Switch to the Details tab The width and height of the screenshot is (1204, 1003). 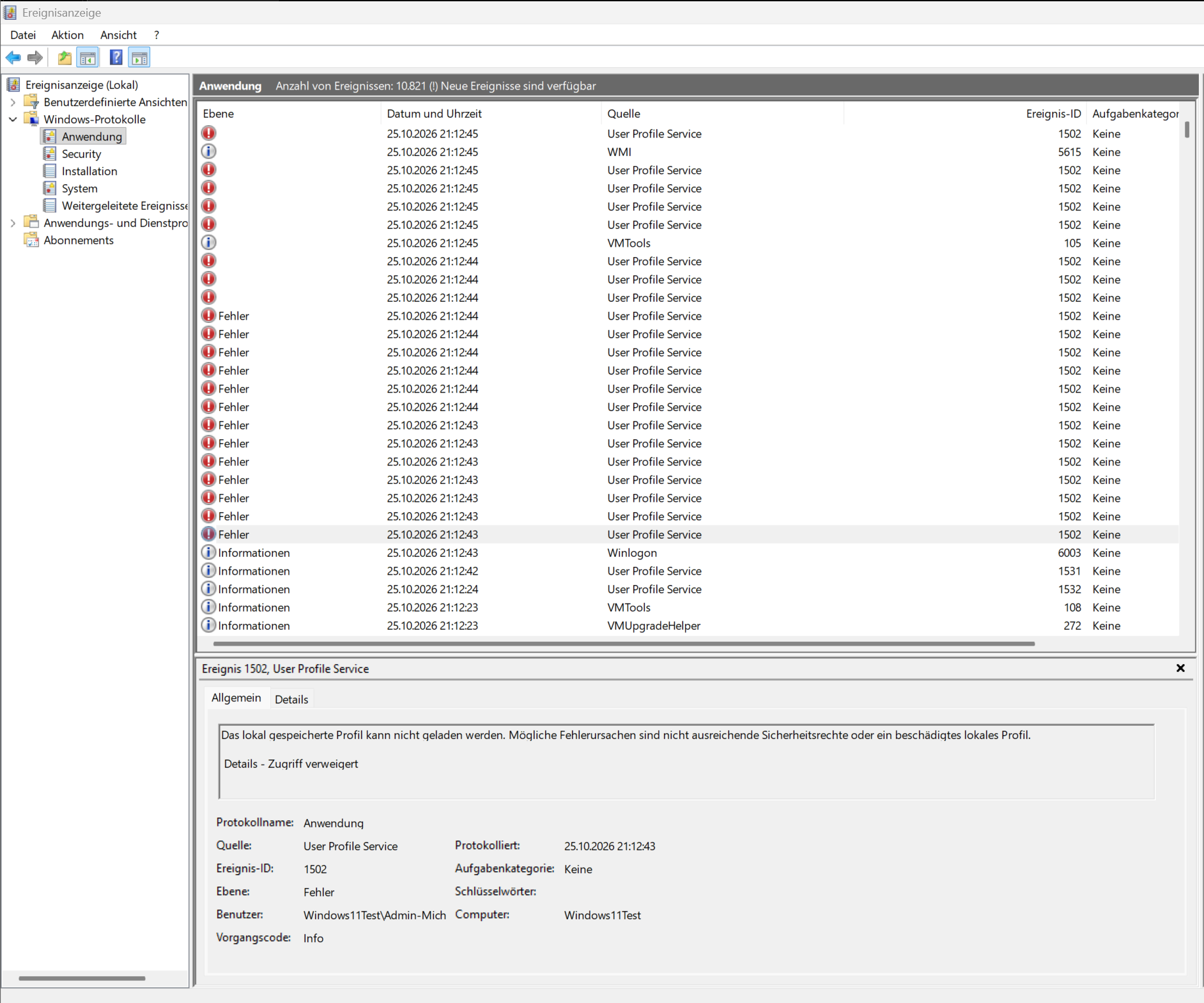pyautogui.click(x=291, y=699)
